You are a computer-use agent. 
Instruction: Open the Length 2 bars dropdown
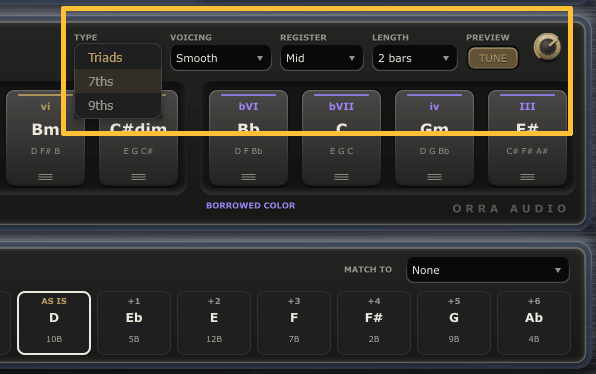[x=414, y=58]
